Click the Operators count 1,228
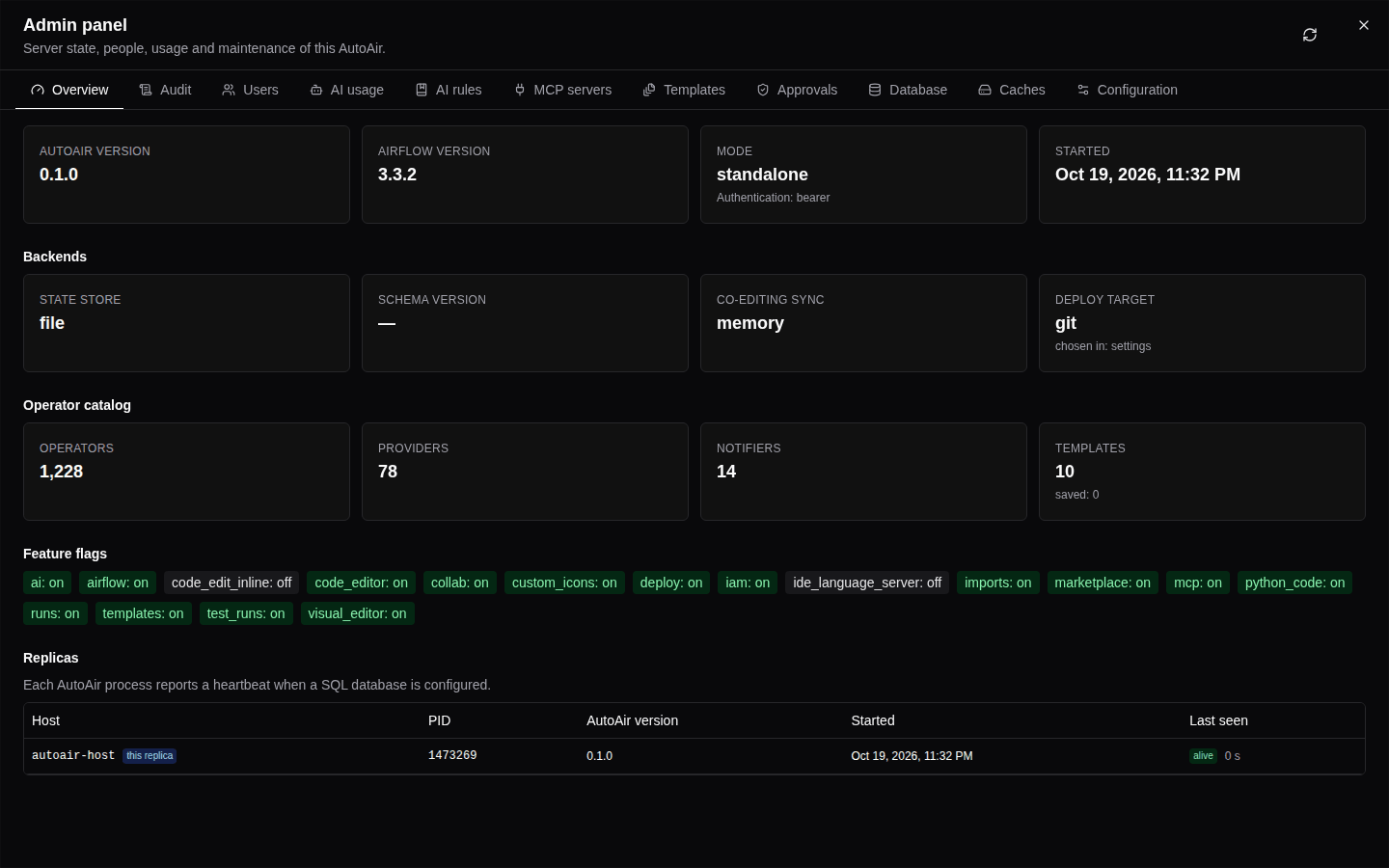 tap(62, 472)
